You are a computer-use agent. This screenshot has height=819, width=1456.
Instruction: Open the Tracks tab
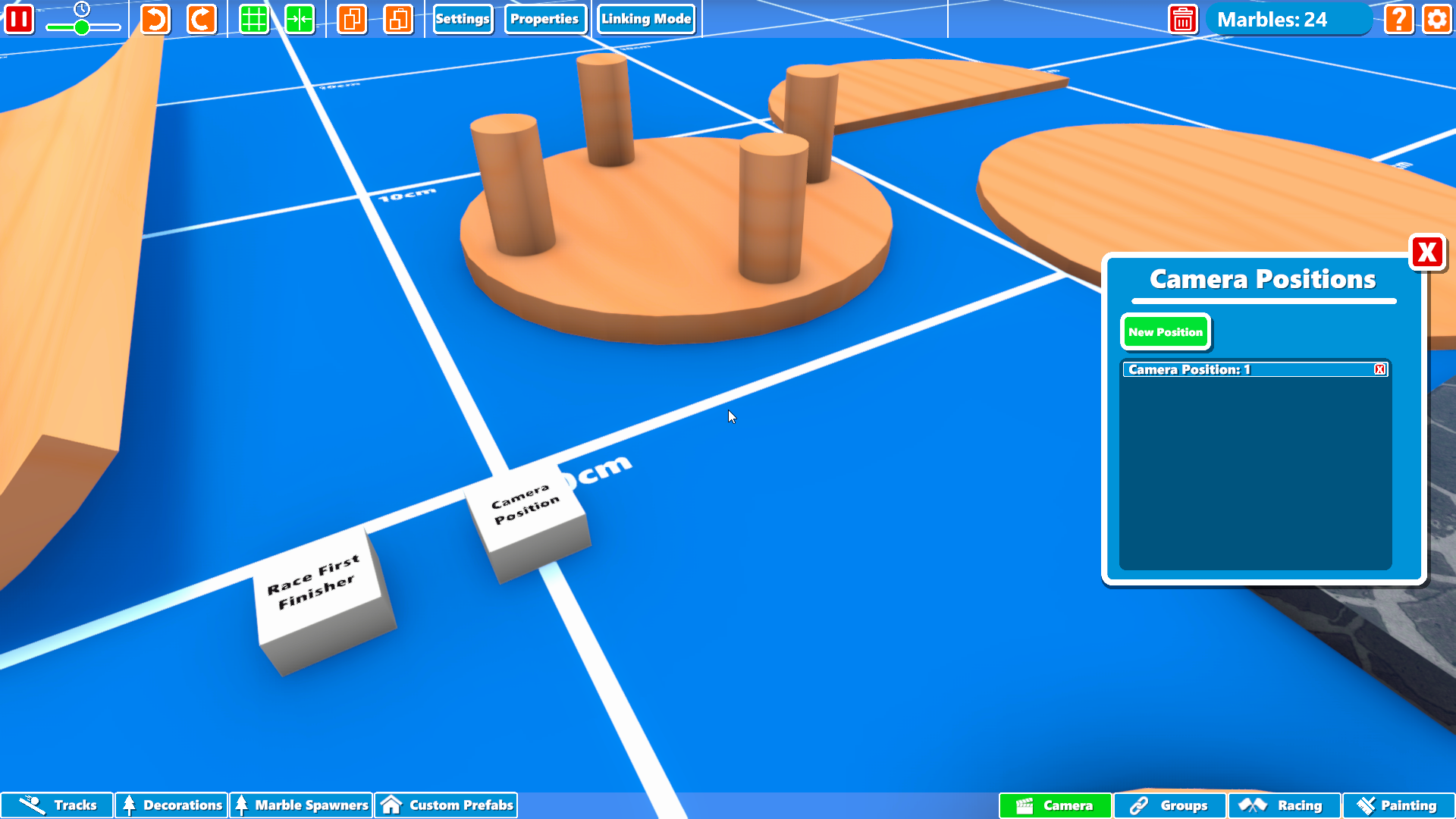coord(58,805)
